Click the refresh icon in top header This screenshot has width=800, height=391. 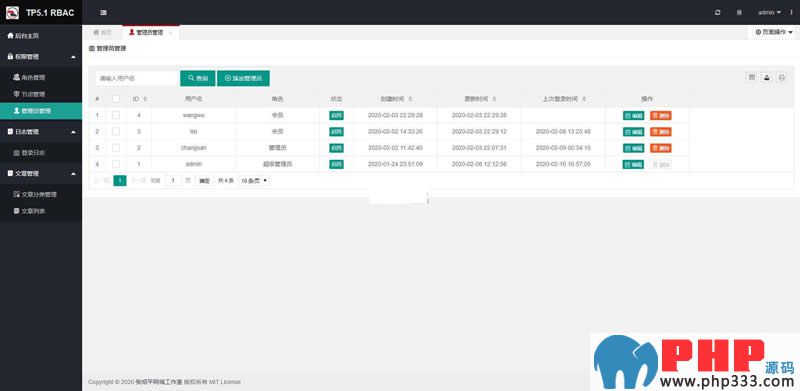[x=718, y=12]
